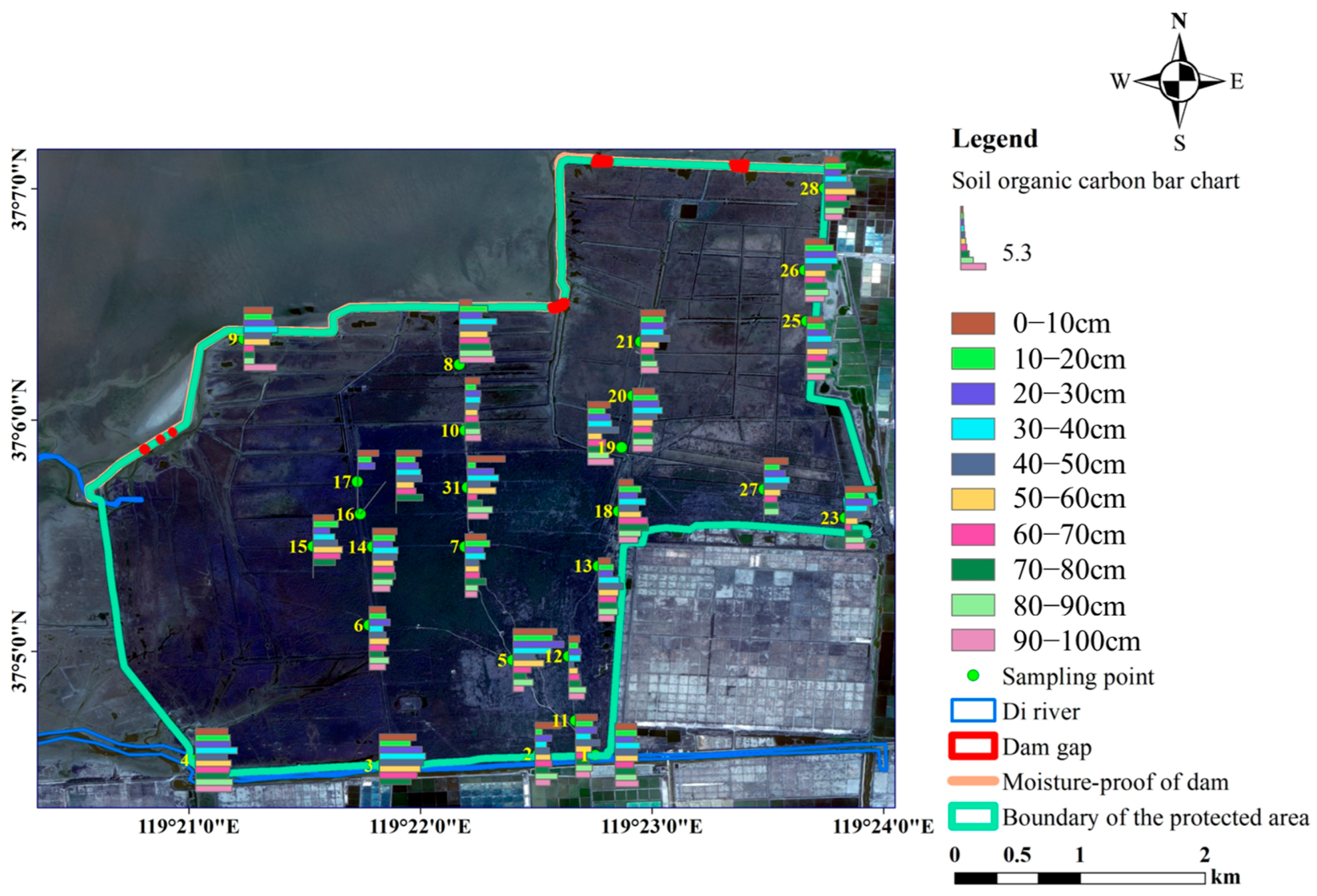Click the Sampling point legend green dot

[x=973, y=675]
